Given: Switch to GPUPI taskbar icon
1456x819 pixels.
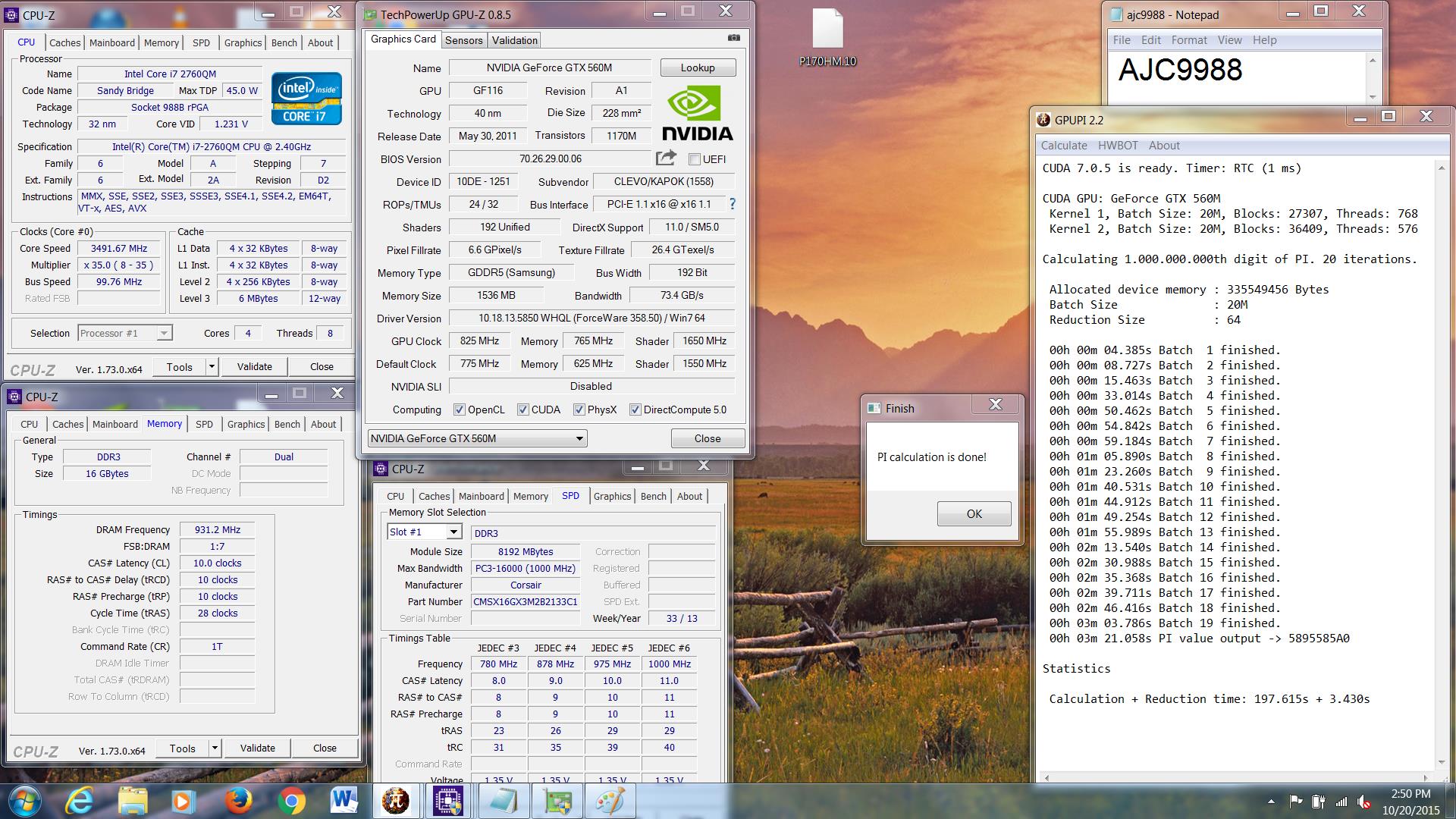Looking at the screenshot, I should click(x=395, y=801).
